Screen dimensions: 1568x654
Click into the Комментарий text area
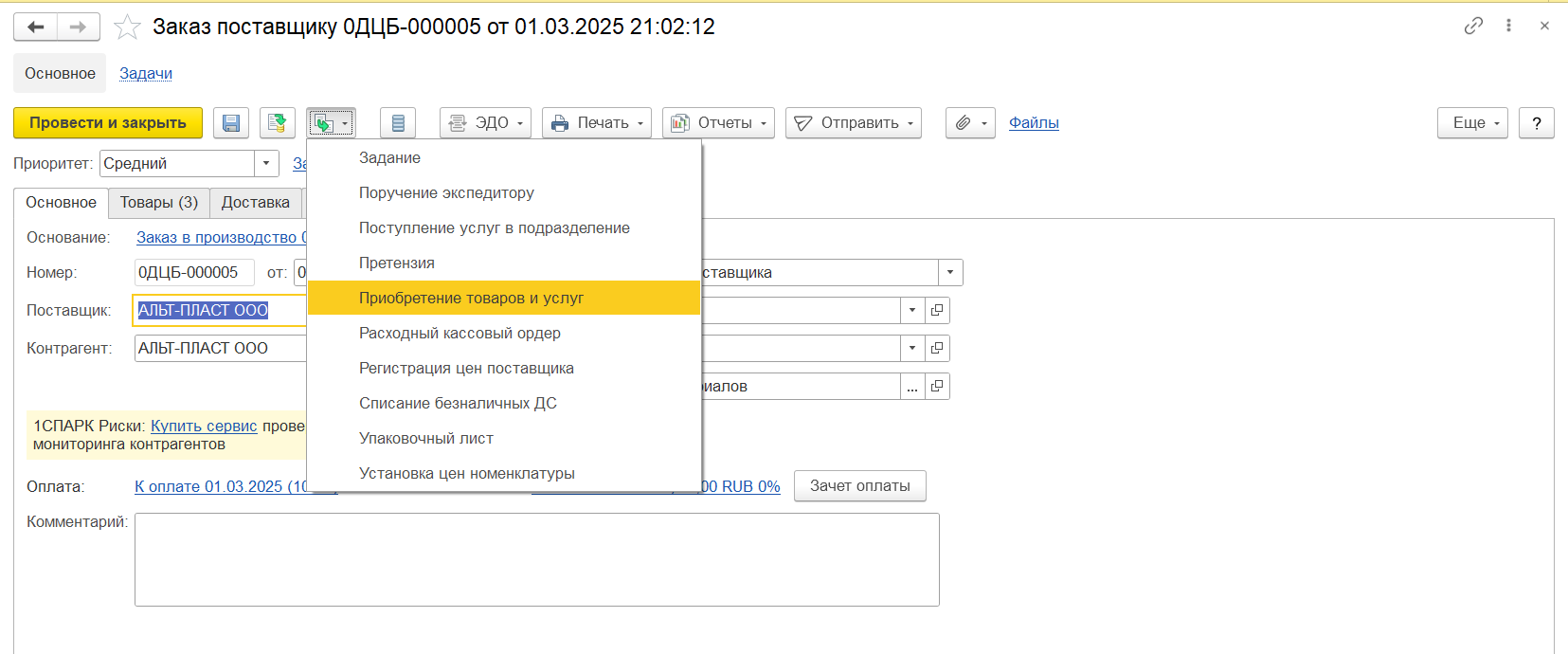tap(536, 559)
